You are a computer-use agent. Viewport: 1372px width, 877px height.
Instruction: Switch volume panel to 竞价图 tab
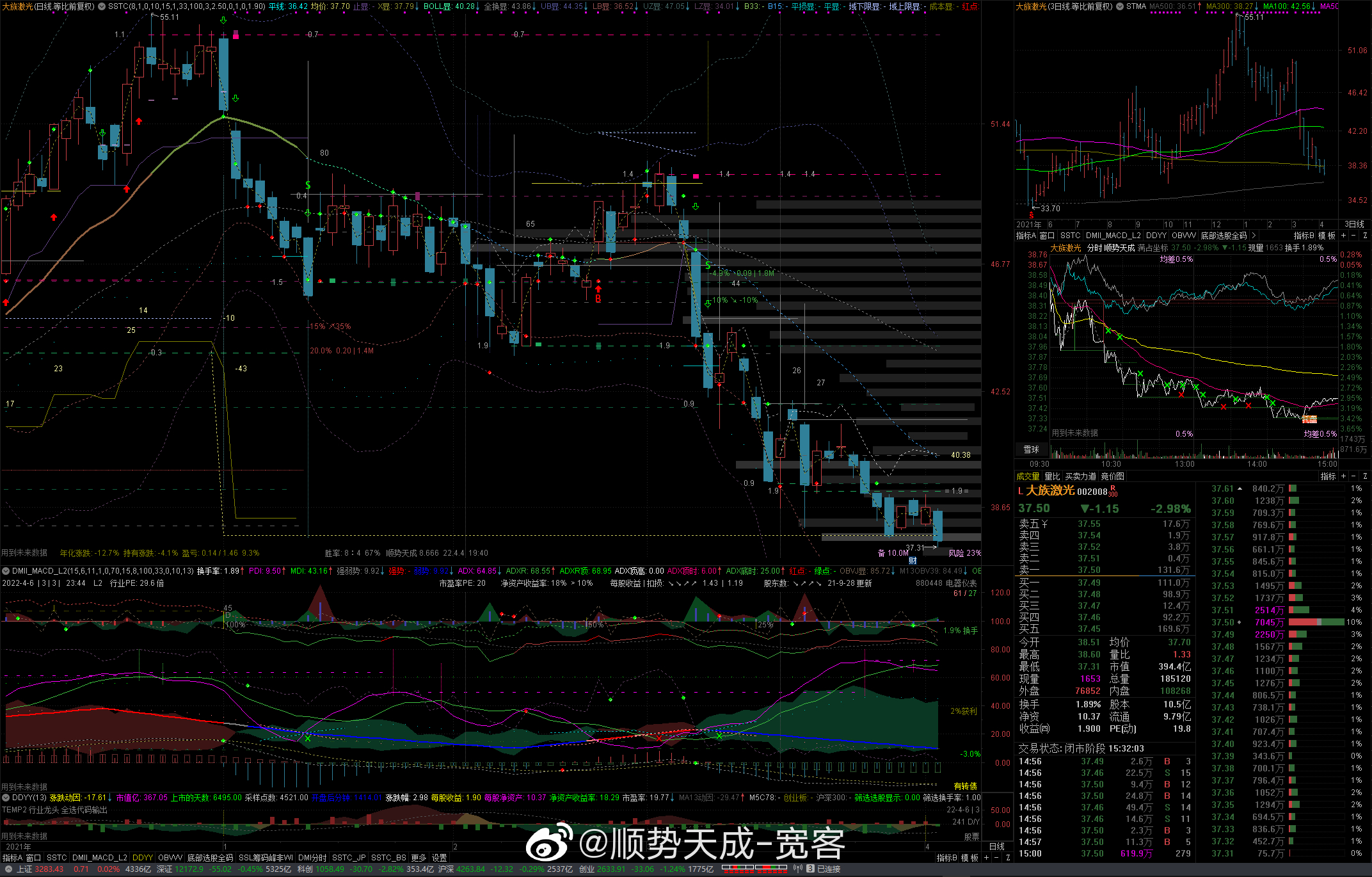[x=1112, y=476]
